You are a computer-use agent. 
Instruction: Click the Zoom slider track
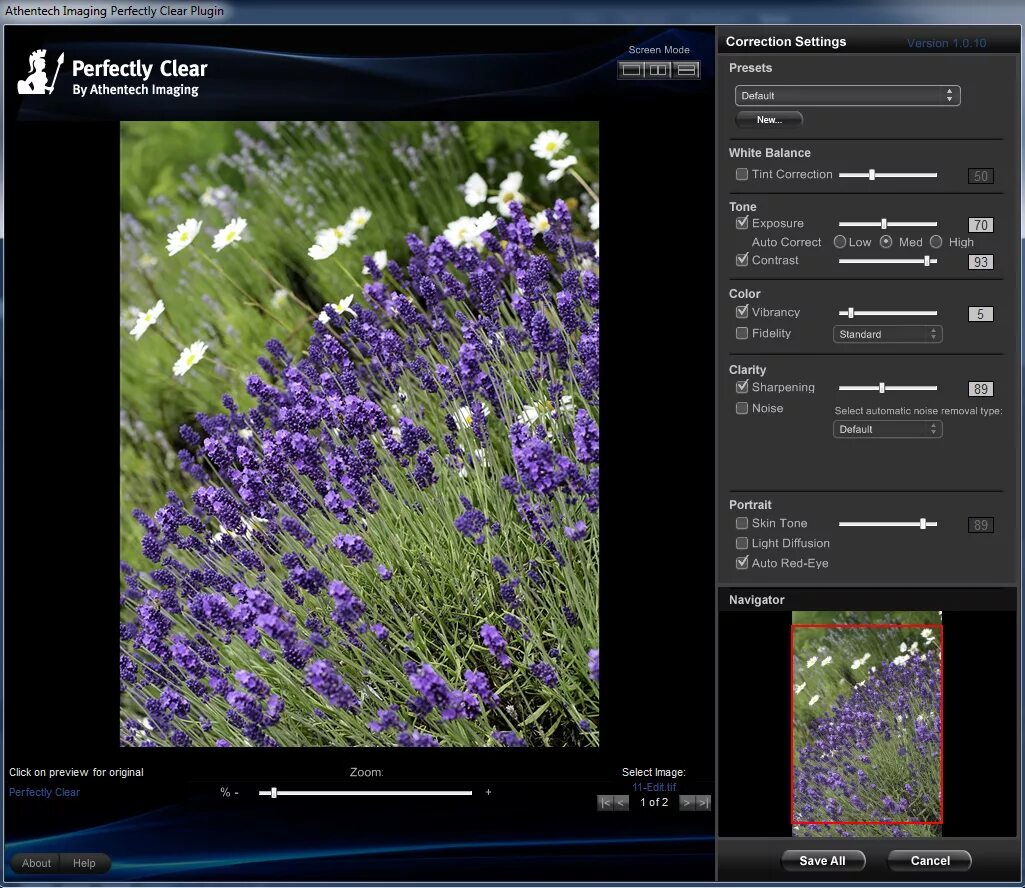click(x=365, y=793)
